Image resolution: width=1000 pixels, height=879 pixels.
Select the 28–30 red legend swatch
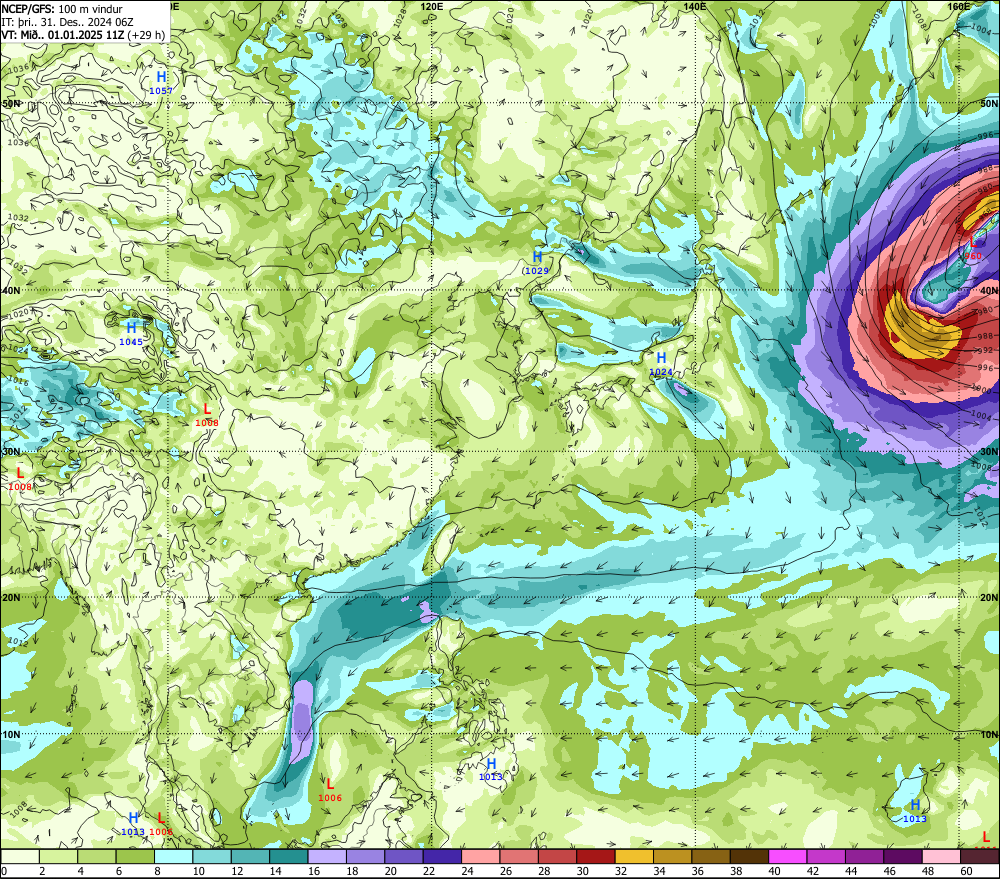tap(557, 856)
